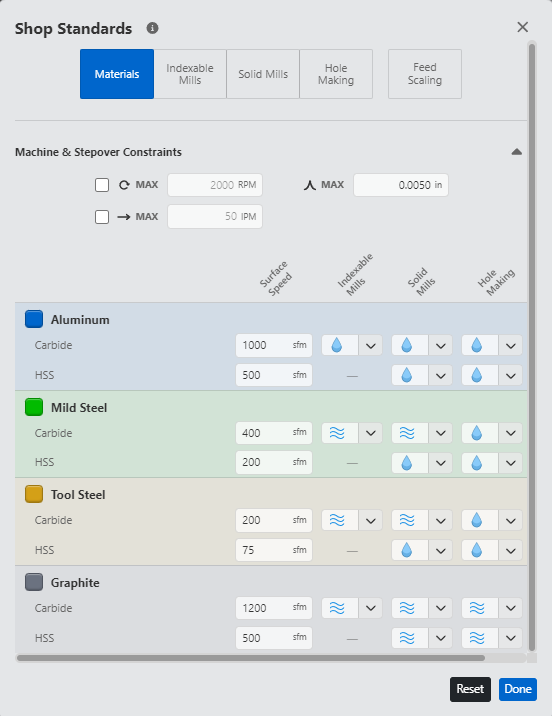Open Aluminum Carbide Solid Mills coolant dropdown

(x=441, y=346)
